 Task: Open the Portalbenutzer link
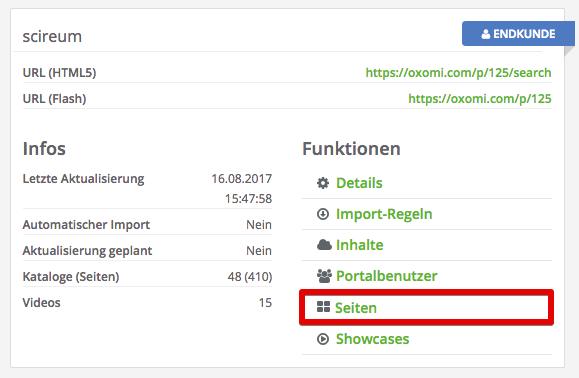[387, 276]
